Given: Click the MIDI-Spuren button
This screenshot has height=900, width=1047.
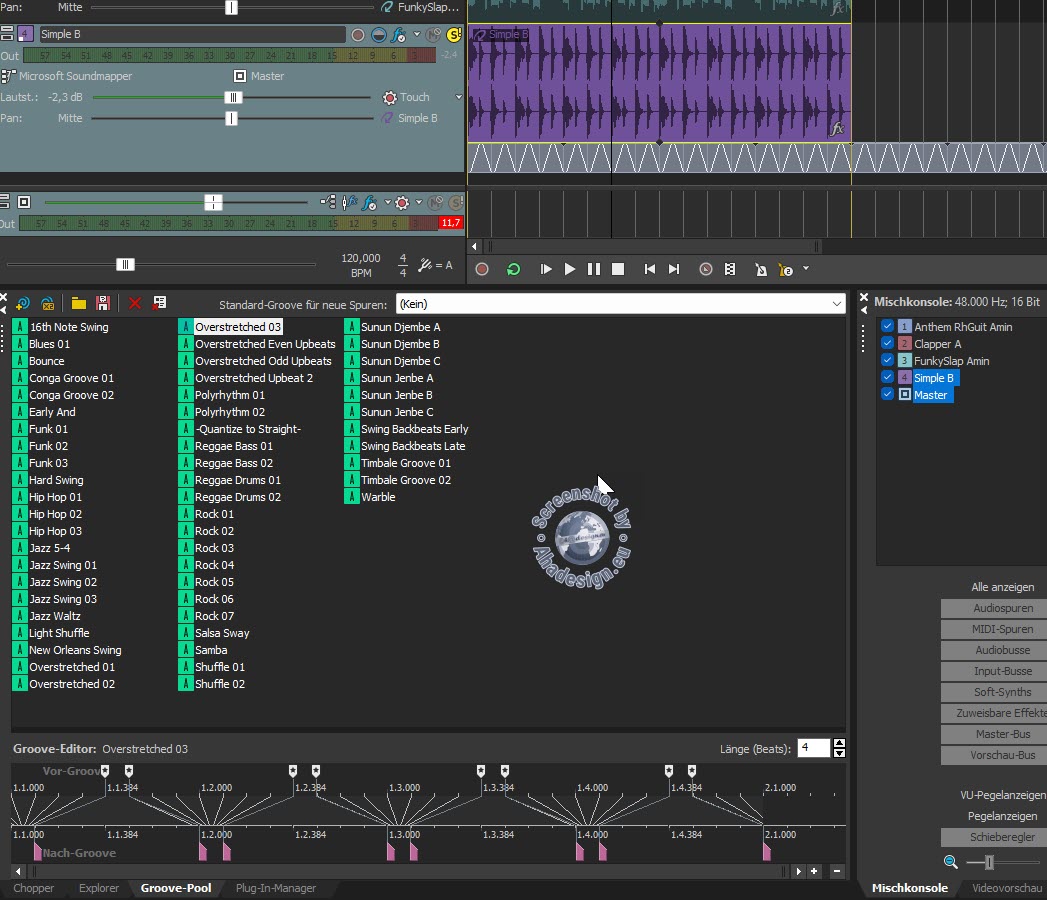Looking at the screenshot, I should (x=994, y=629).
